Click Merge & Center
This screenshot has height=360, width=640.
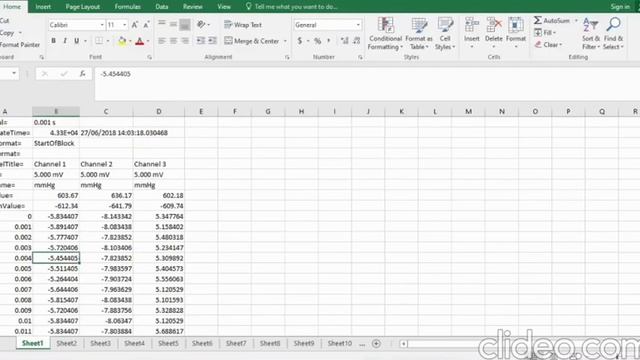point(252,41)
